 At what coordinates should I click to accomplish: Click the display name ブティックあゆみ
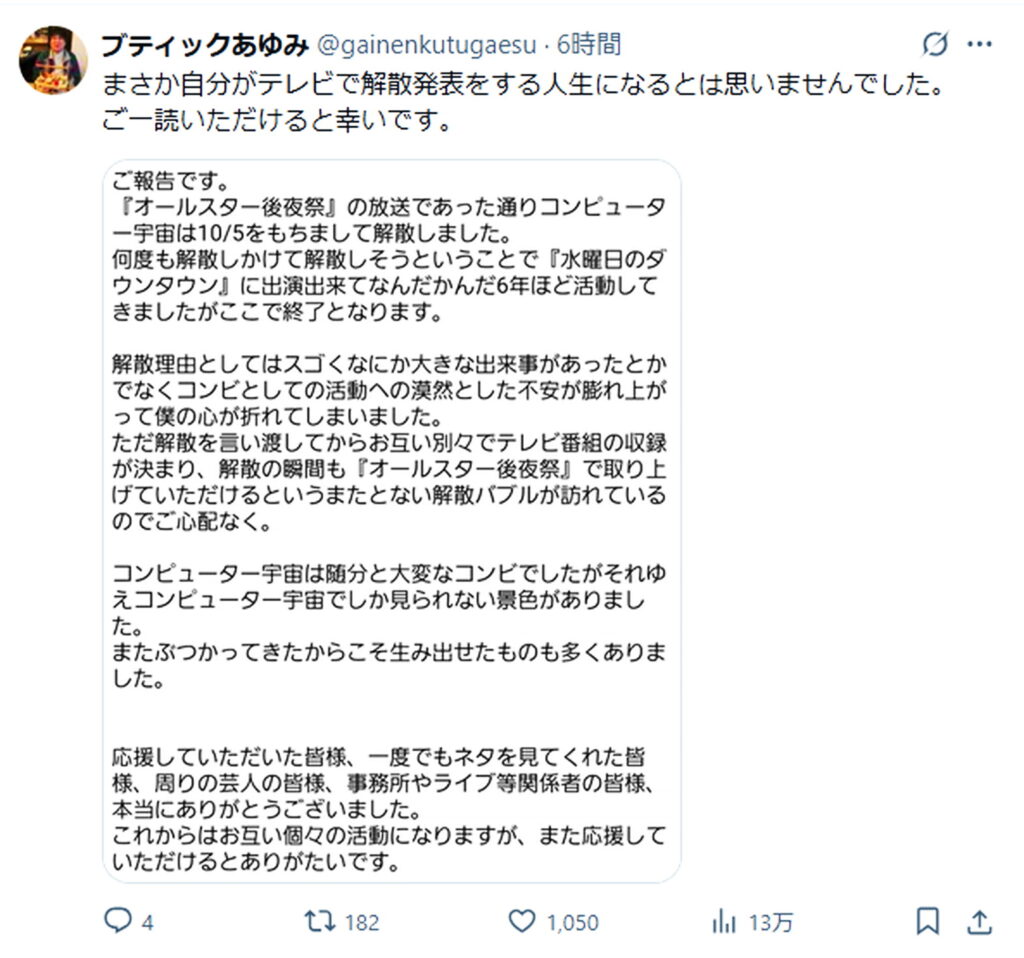203,45
